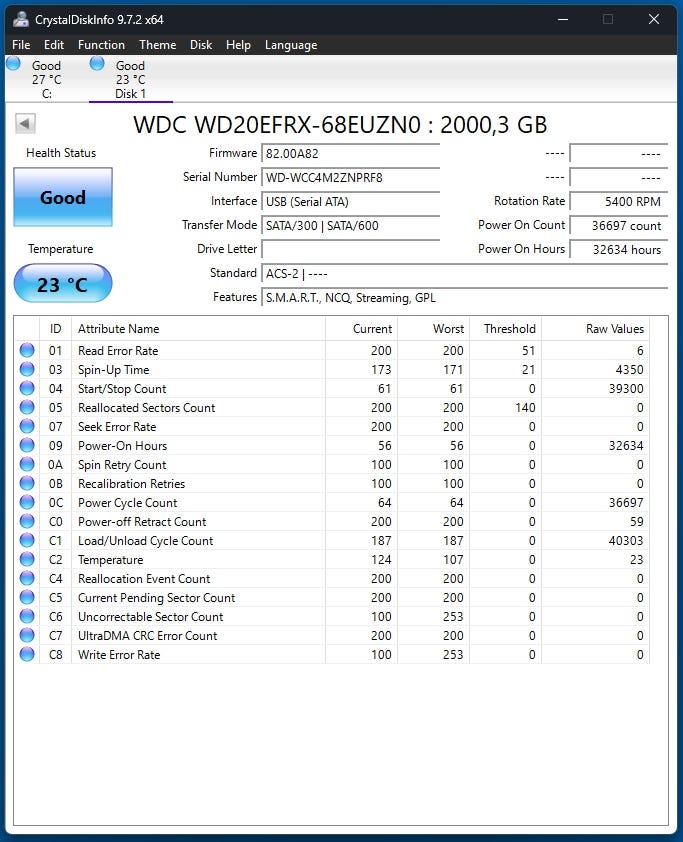Click raw value 39300 in Start/Stop Count
This screenshot has height=842, width=683.
point(626,389)
